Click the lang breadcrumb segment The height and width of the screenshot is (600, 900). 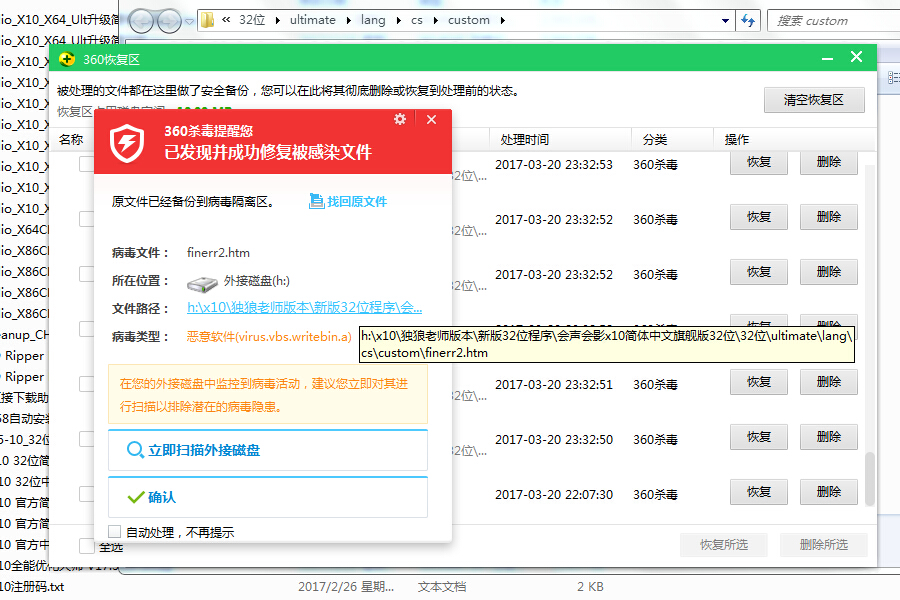(373, 20)
